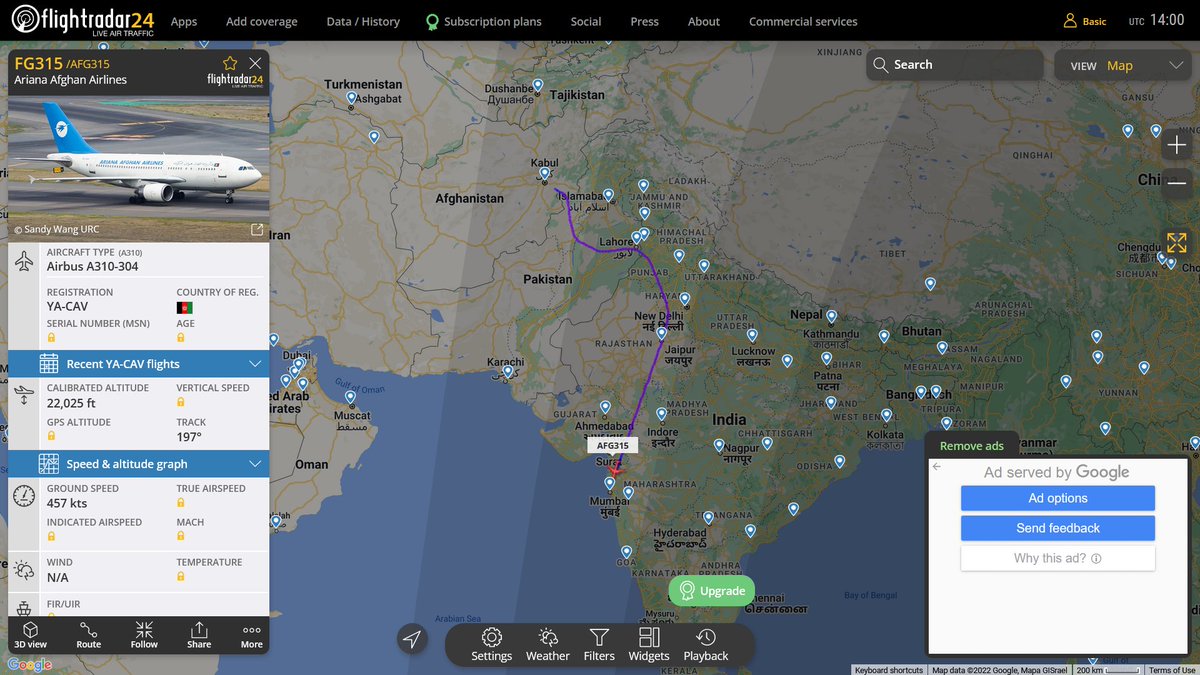Click the locked Temperature padlock

coord(181,577)
